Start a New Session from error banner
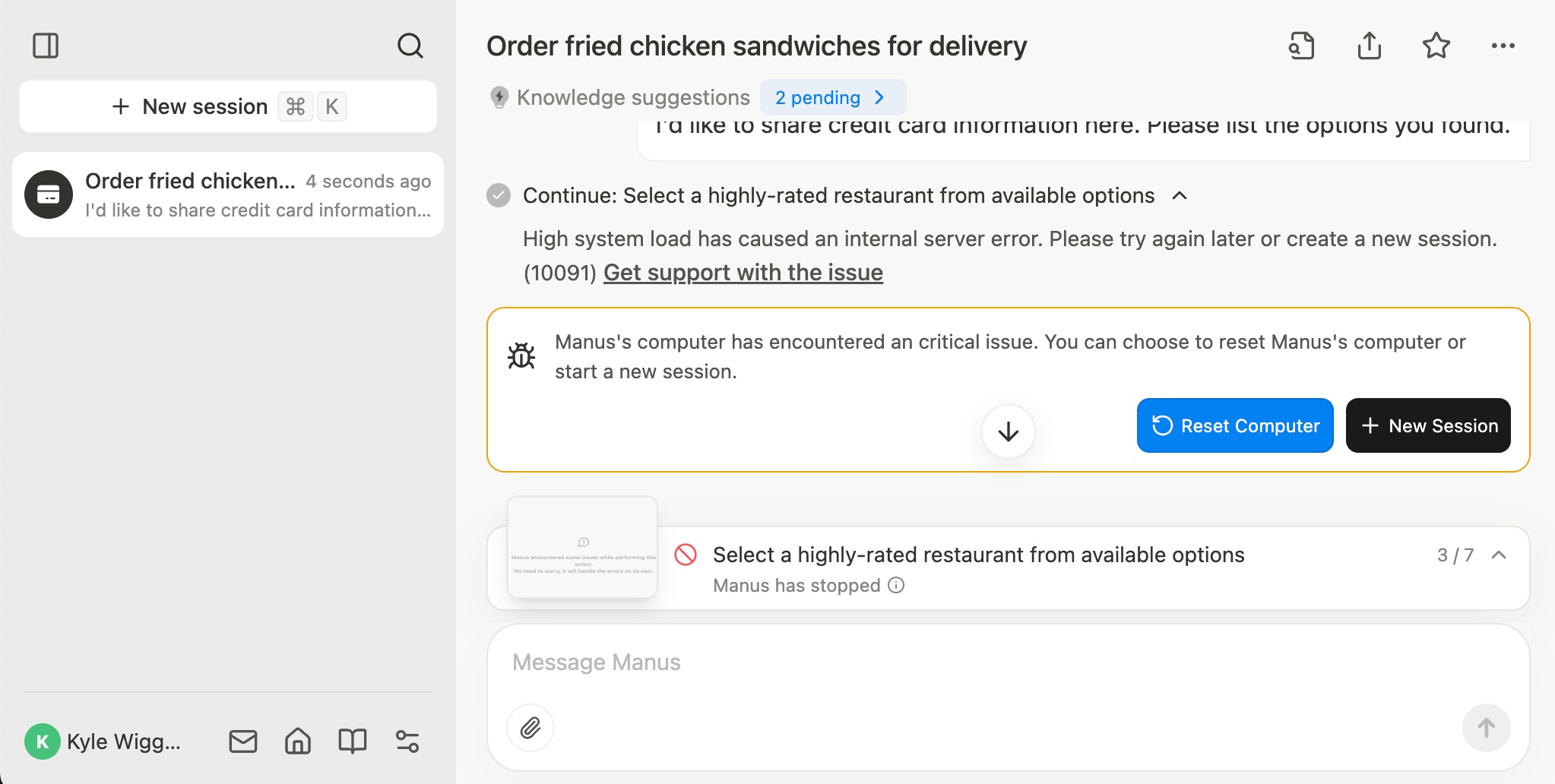The width and height of the screenshot is (1555, 784). (x=1427, y=425)
